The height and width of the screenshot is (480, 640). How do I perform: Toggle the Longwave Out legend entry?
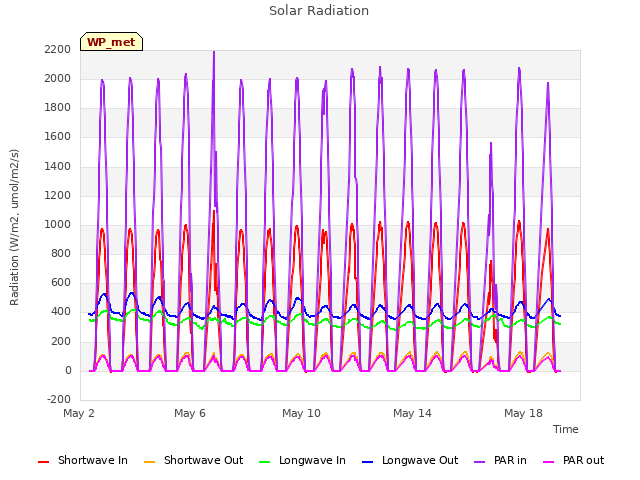pyautogui.click(x=410, y=460)
